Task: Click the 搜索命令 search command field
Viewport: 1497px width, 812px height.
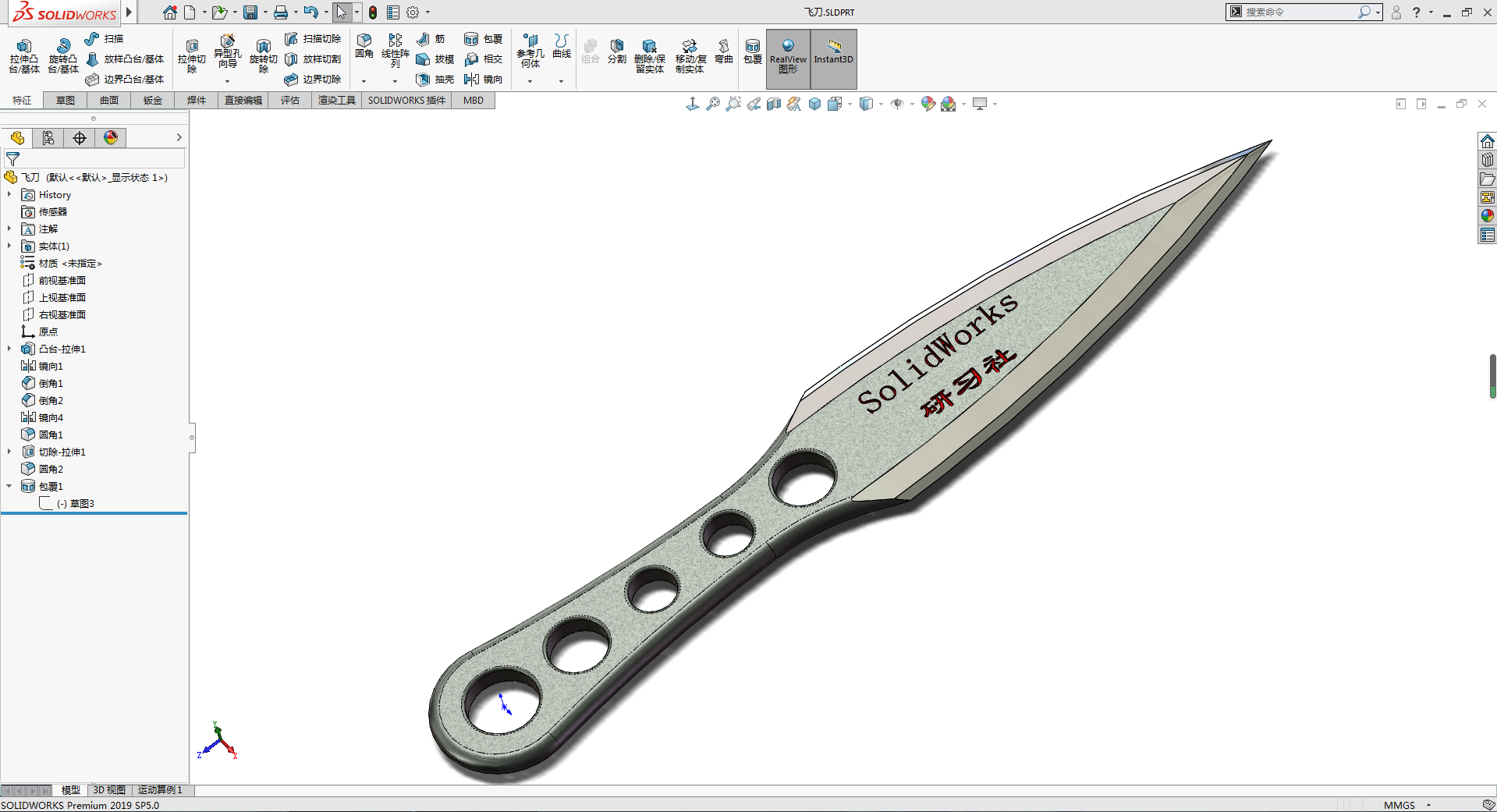Action: [1299, 12]
